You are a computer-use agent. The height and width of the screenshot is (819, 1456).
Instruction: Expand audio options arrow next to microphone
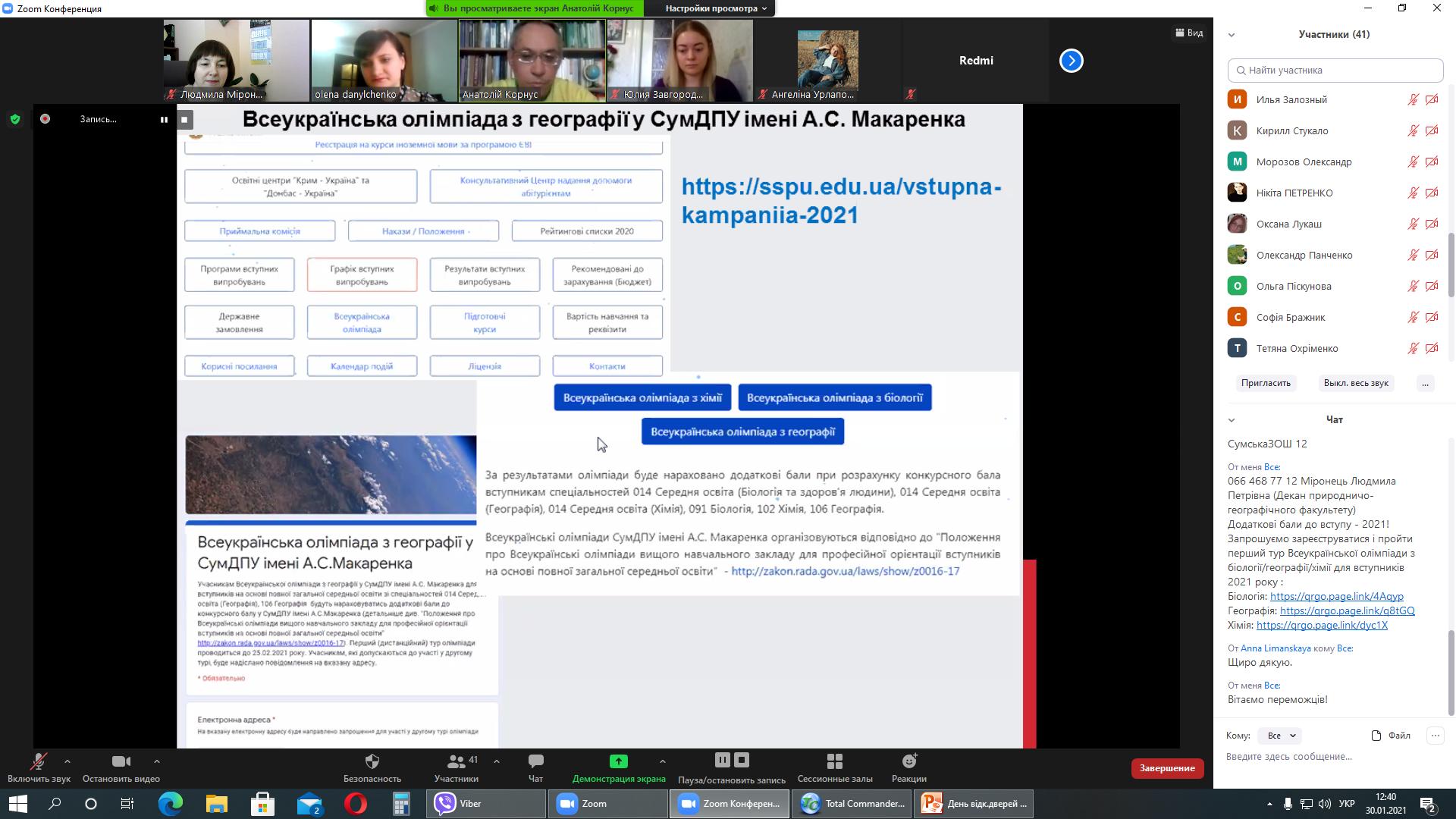(67, 761)
